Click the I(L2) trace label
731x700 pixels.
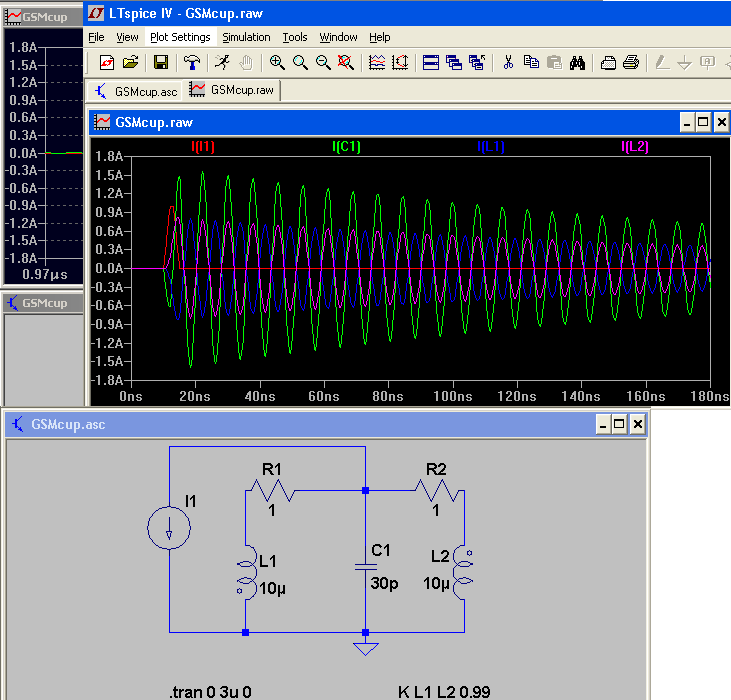tap(635, 147)
